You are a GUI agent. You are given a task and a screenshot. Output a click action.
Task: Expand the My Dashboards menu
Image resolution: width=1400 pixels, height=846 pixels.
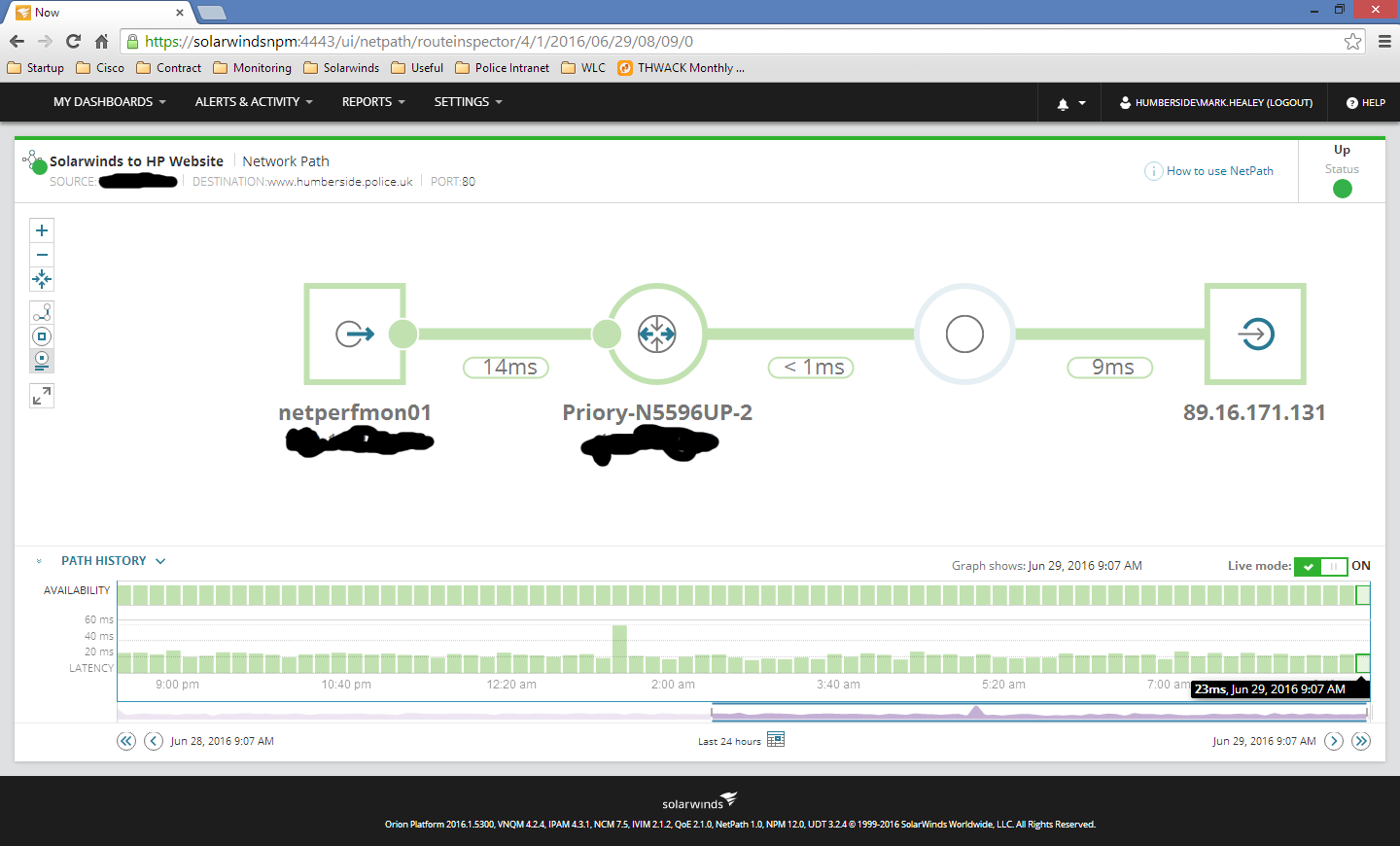click(109, 102)
